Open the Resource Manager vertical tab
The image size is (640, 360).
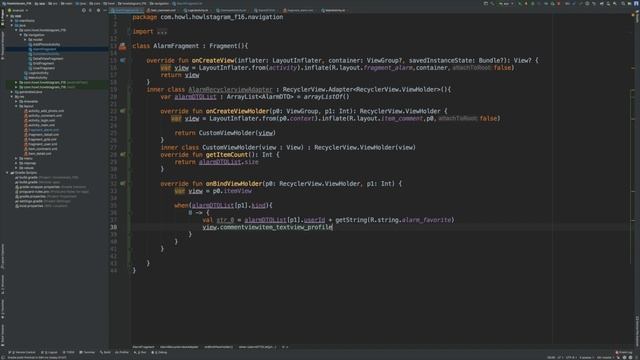(2, 45)
